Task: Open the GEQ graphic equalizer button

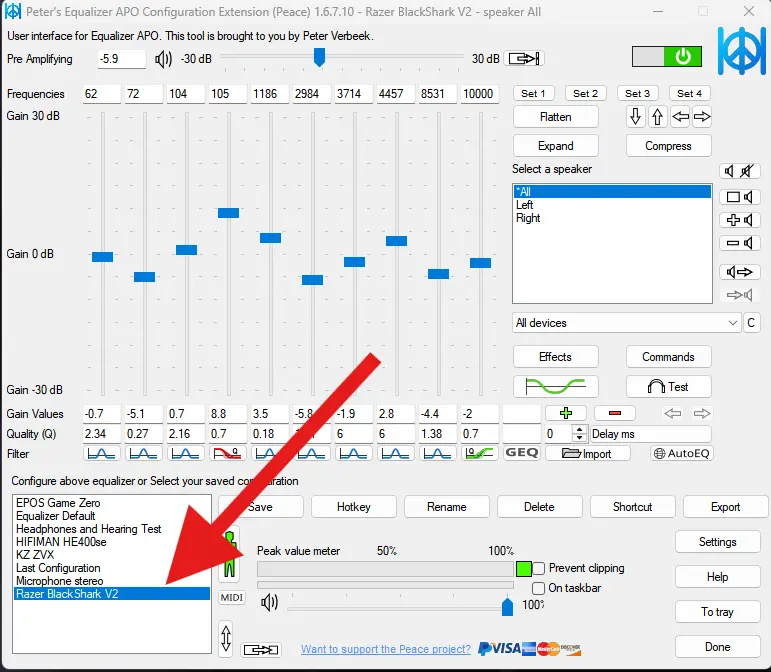Action: (x=522, y=453)
